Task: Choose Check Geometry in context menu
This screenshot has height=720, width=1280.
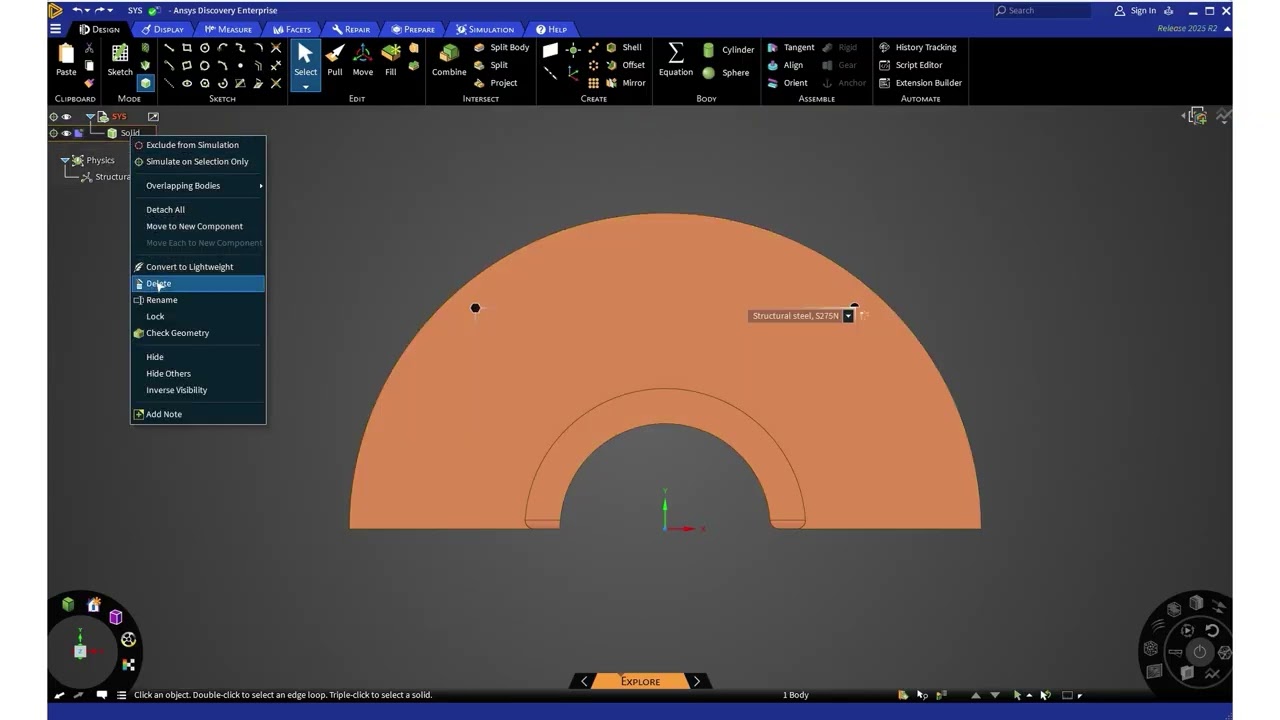Action: (x=198, y=333)
